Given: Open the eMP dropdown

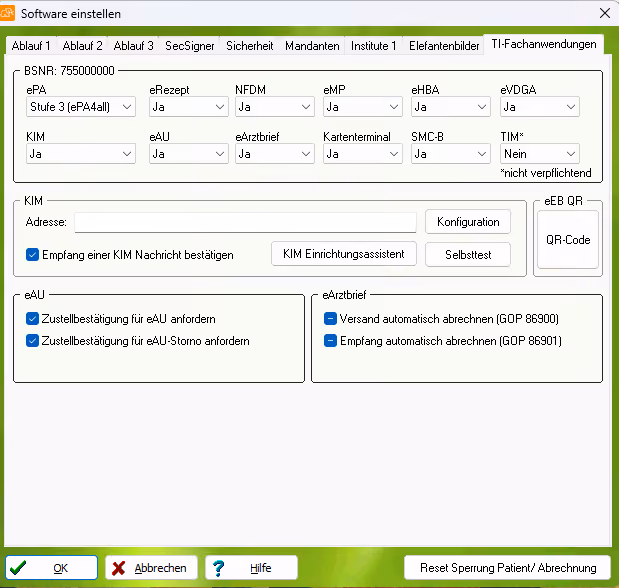Looking at the screenshot, I should tap(362, 107).
